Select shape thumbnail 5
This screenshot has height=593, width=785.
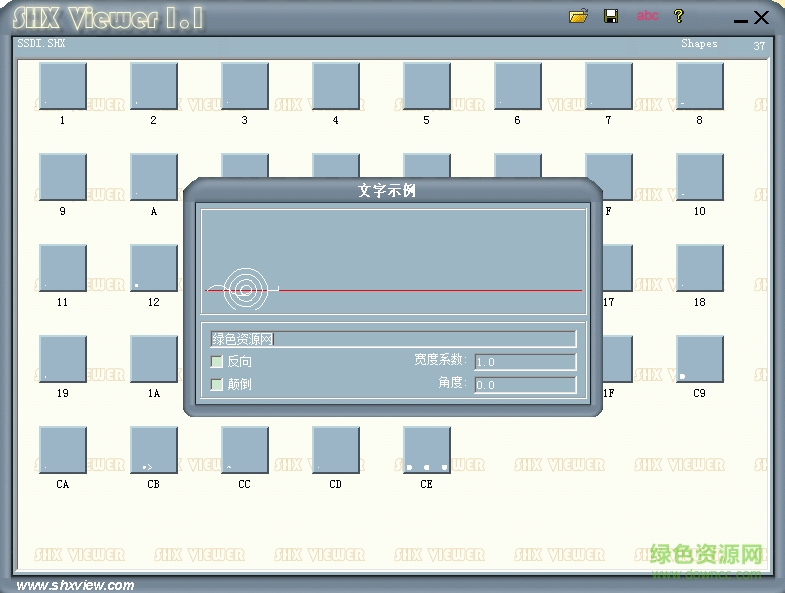(x=427, y=86)
